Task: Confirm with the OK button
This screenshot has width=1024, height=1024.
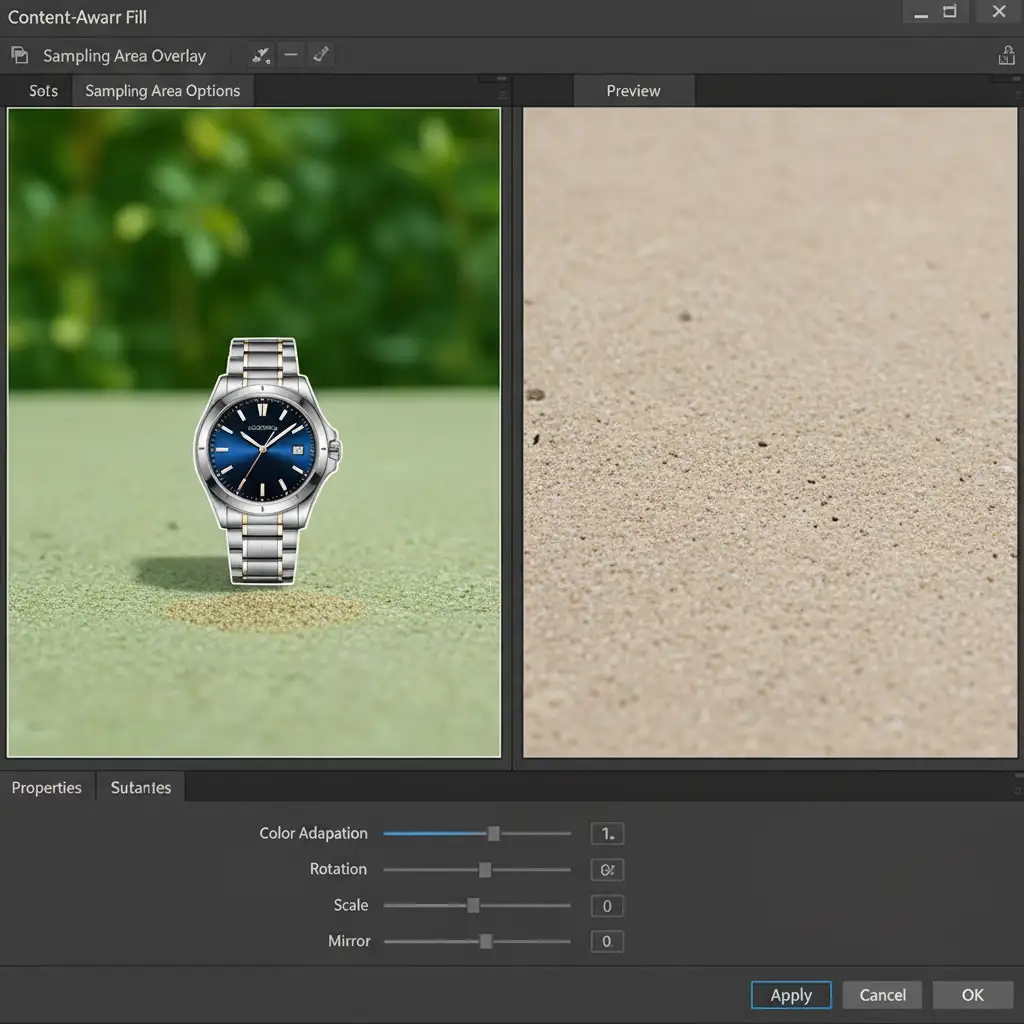Action: pyautogui.click(x=972, y=995)
